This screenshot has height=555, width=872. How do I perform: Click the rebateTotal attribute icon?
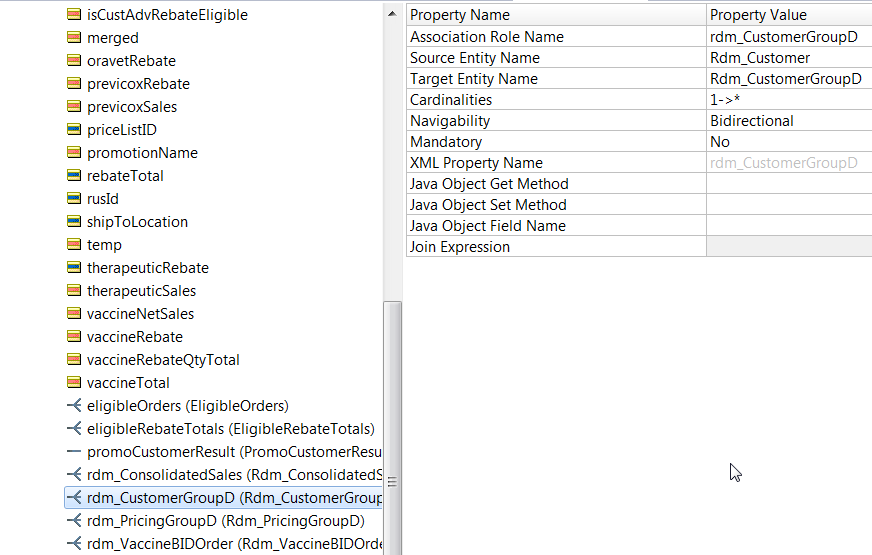[73, 175]
